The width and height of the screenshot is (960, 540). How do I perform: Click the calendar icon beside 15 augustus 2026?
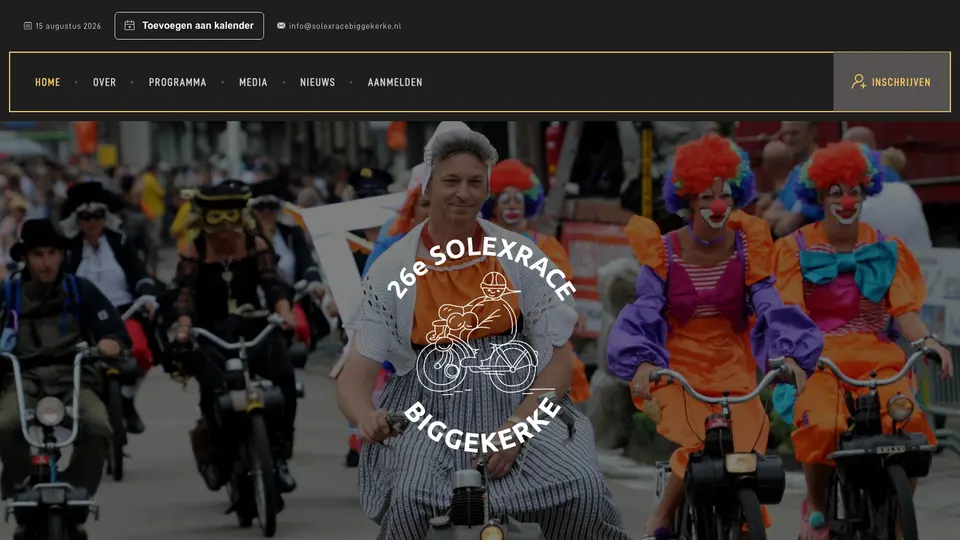tap(28, 26)
